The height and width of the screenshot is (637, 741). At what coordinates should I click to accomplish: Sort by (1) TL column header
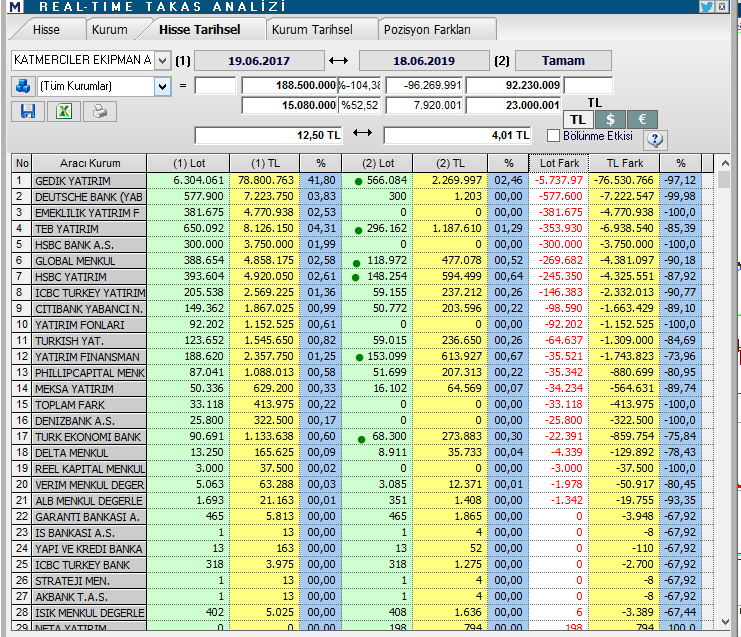(265, 163)
